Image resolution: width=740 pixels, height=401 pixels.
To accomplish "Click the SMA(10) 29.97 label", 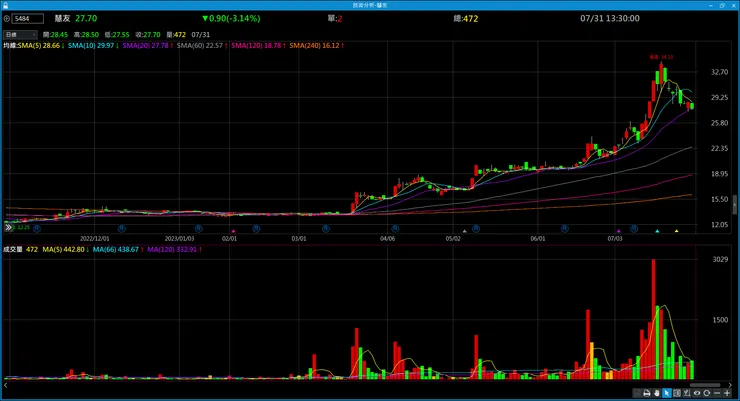I will click(93, 46).
